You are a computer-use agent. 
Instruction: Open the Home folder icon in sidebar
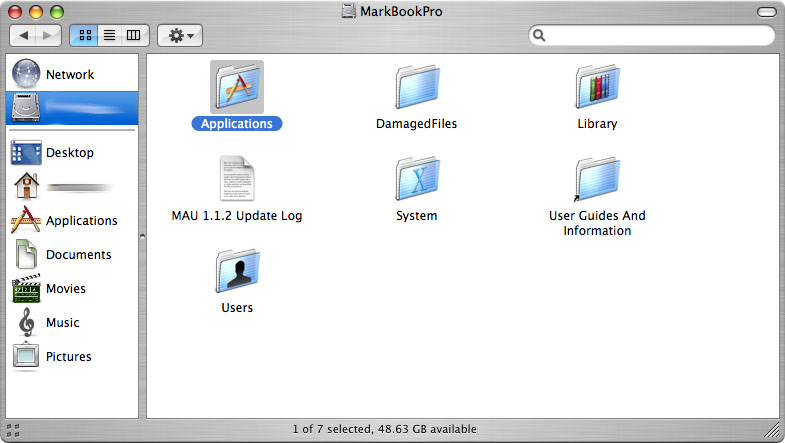(x=26, y=186)
